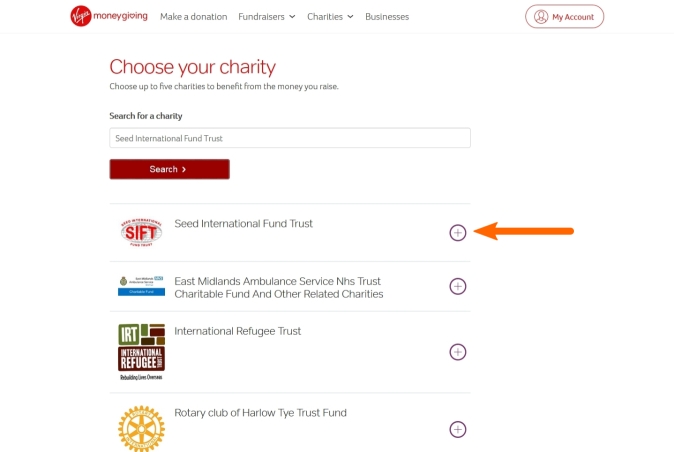This screenshot has width=674, height=452.
Task: Click the International Refugee Trust logo
Action: (x=141, y=352)
